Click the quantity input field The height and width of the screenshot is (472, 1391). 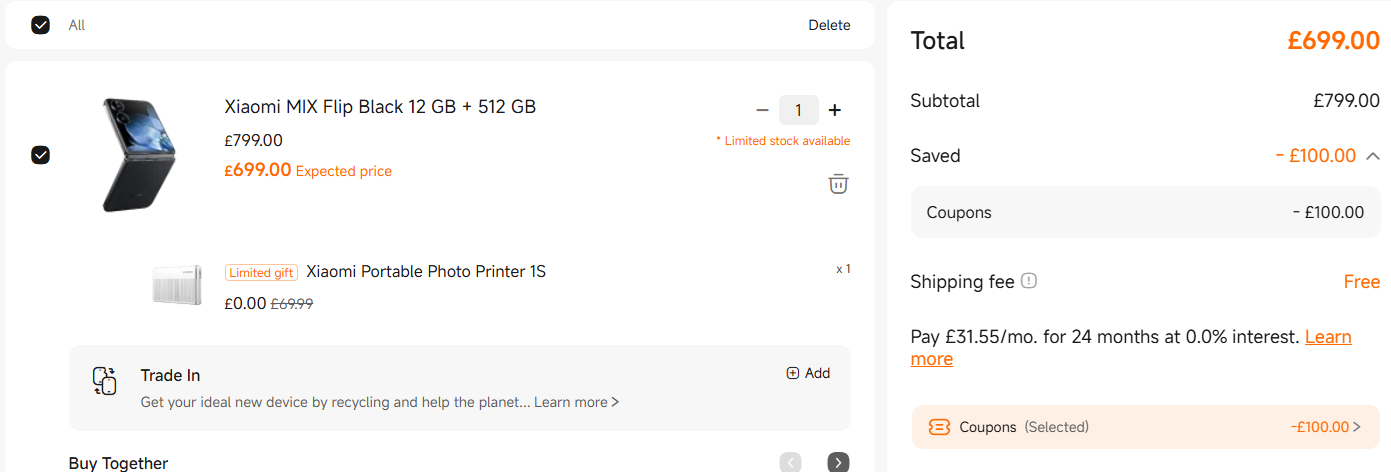798,110
